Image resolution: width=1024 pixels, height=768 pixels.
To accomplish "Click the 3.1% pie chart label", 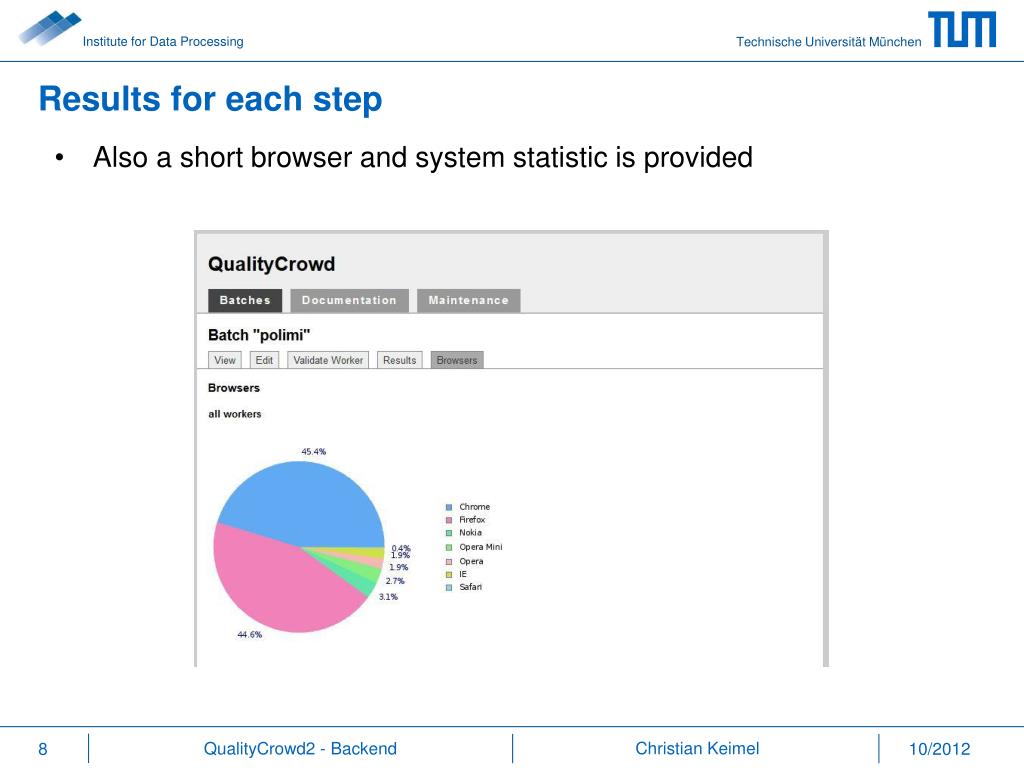I will [x=388, y=597].
